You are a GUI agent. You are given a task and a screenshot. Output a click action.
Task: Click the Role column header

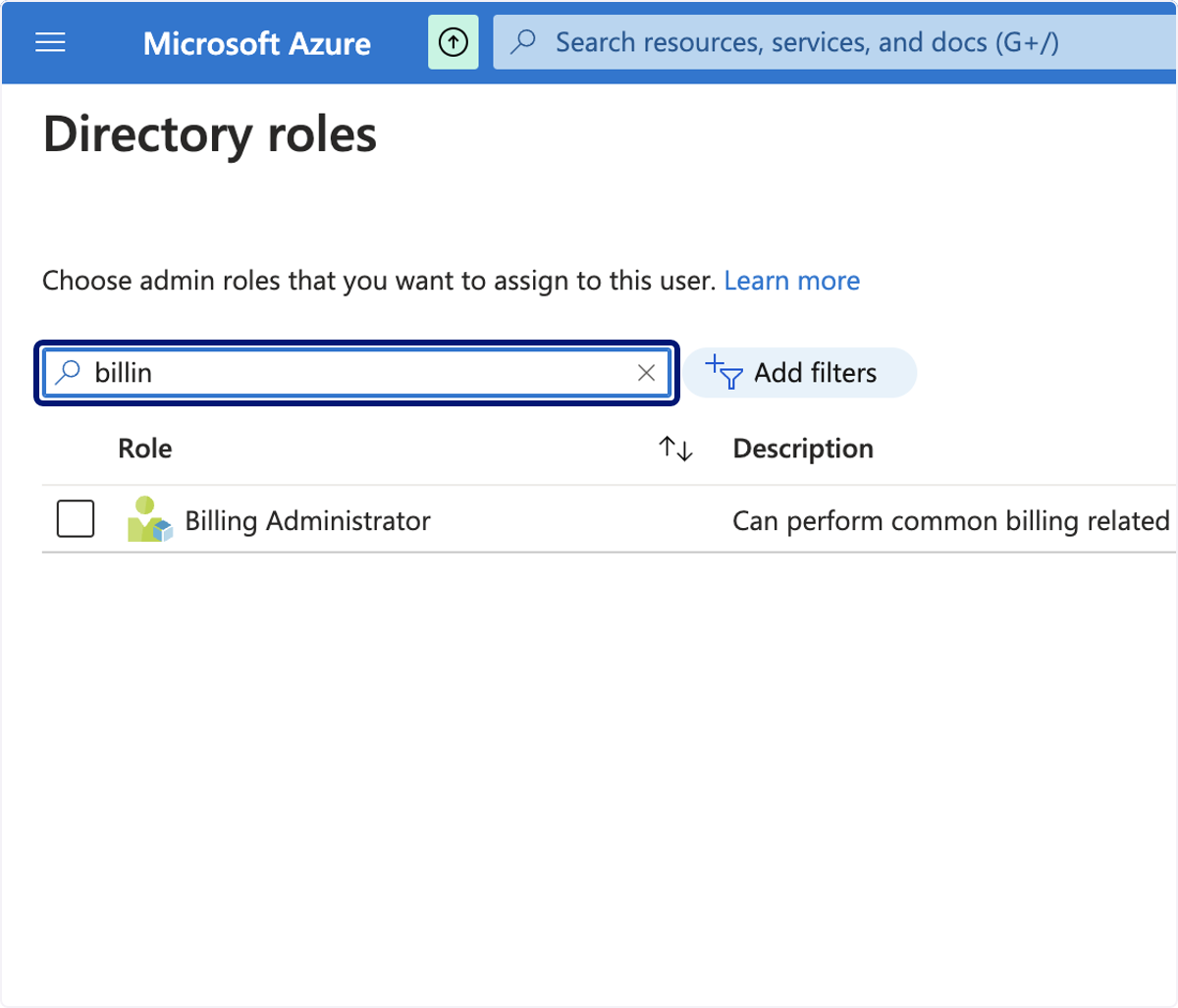pyautogui.click(x=144, y=449)
